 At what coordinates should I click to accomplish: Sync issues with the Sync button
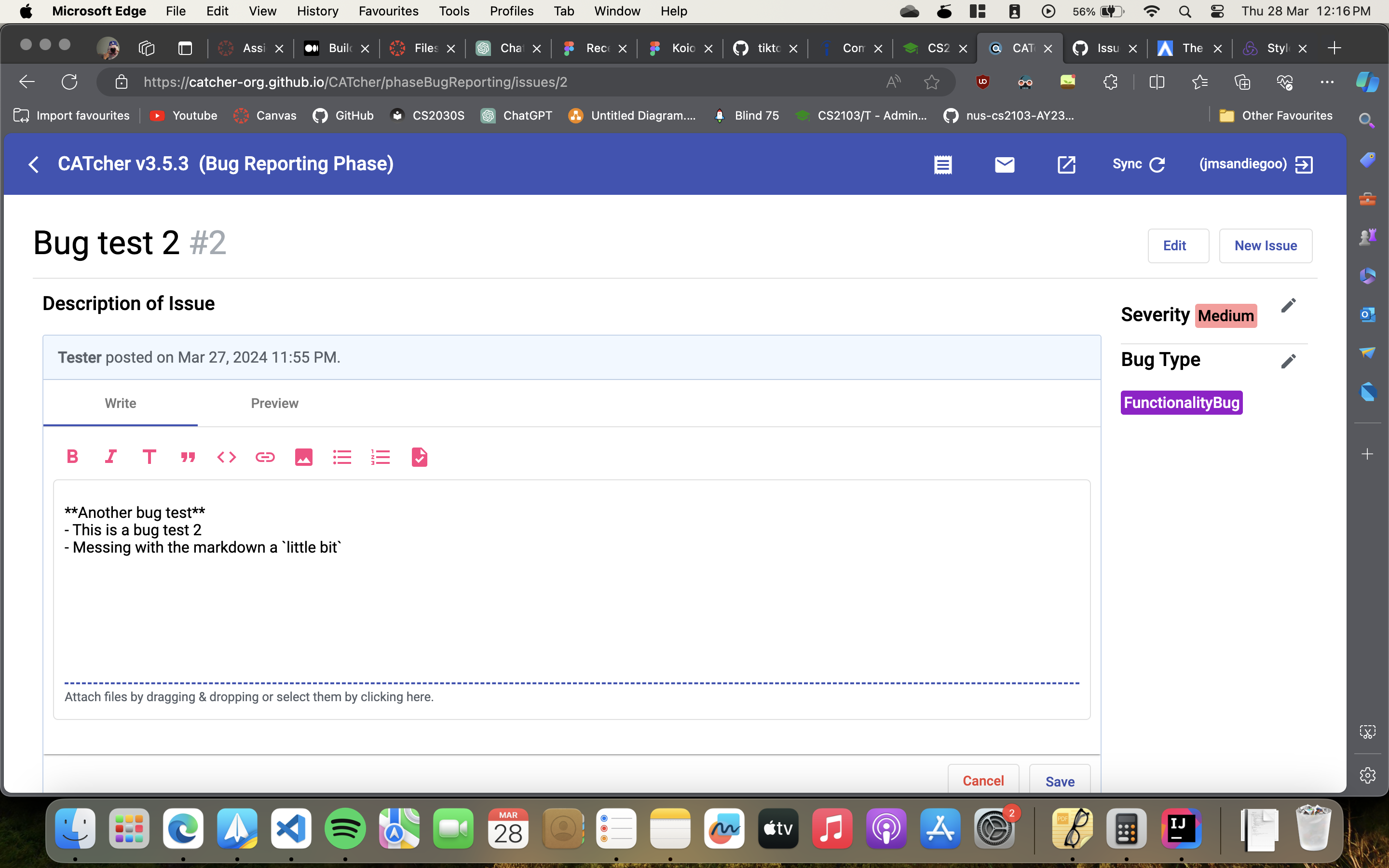click(1138, 164)
